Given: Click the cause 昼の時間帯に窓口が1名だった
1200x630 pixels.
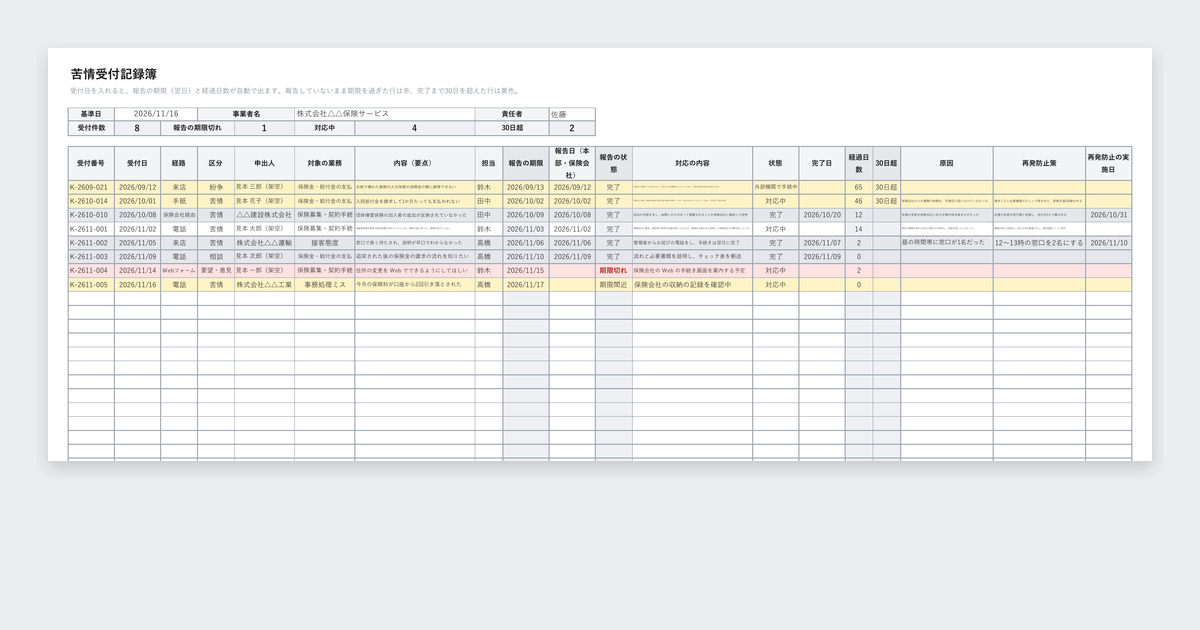Looking at the screenshot, I should click(x=946, y=243).
